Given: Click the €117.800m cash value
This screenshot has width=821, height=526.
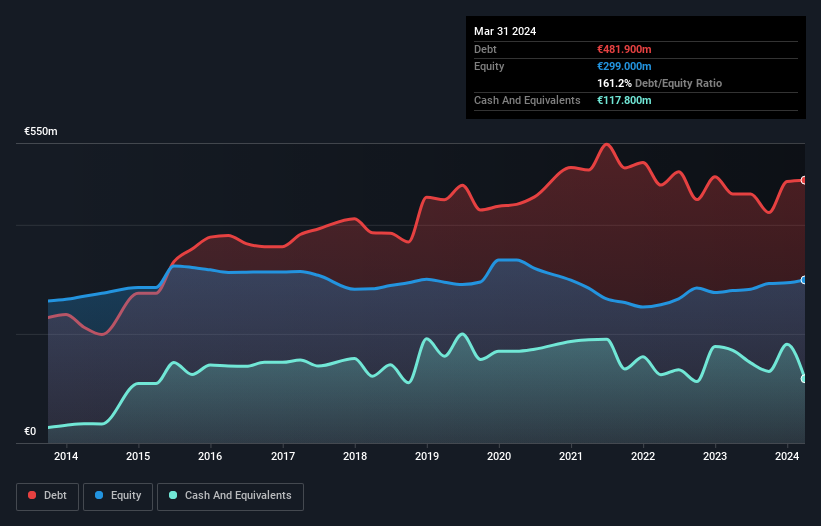Looking at the screenshot, I should pyautogui.click(x=624, y=100).
